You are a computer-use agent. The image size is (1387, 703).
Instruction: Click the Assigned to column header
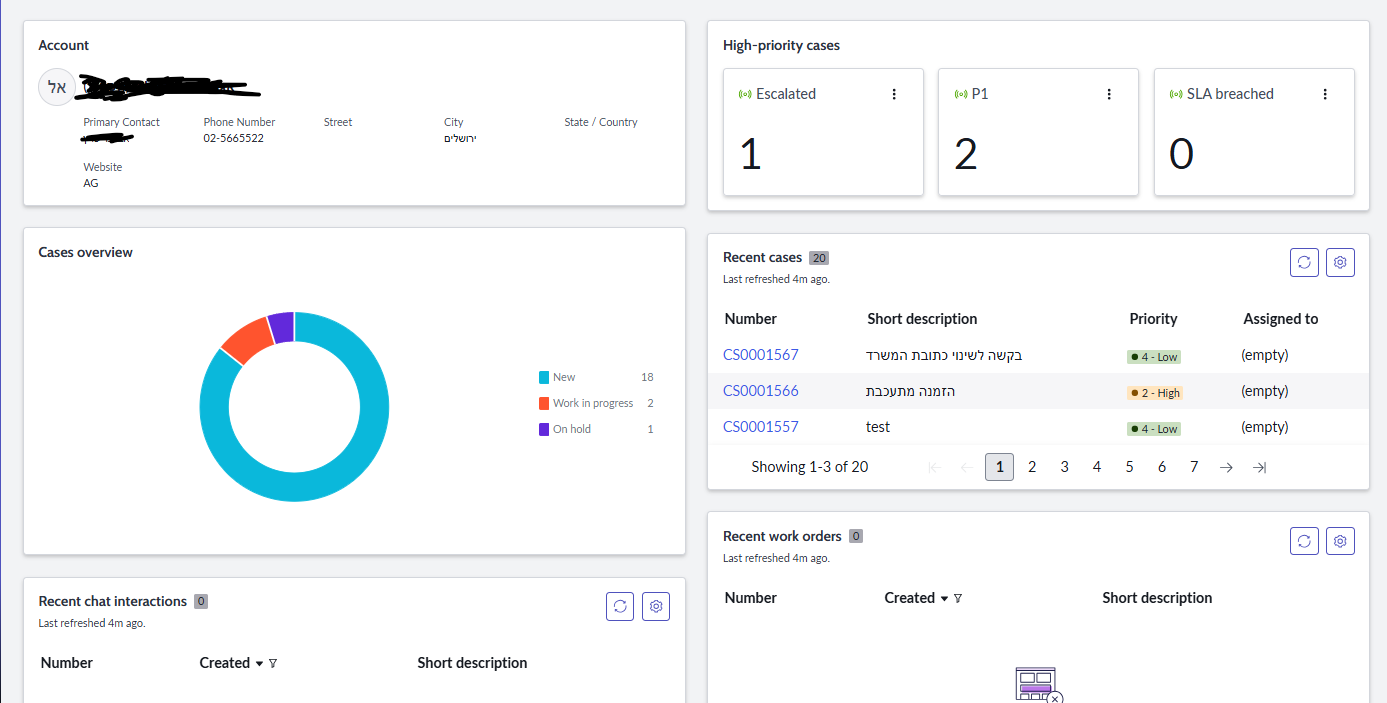pyautogui.click(x=1281, y=319)
